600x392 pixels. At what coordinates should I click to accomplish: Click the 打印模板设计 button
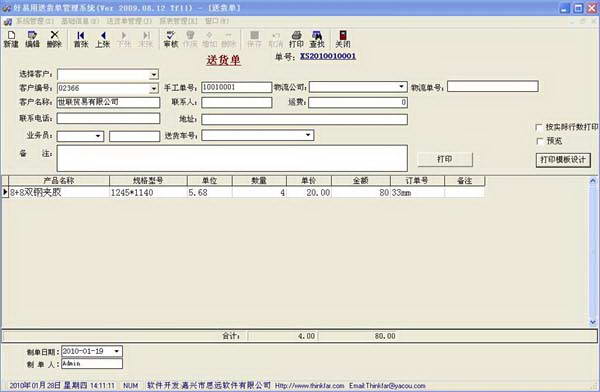[x=563, y=160]
